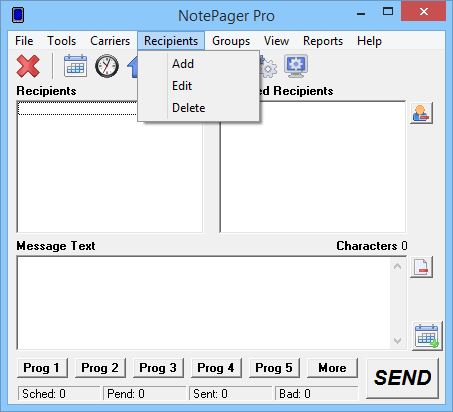Image resolution: width=453 pixels, height=412 pixels.
Task: Open the Reports menu
Action: pos(323,41)
